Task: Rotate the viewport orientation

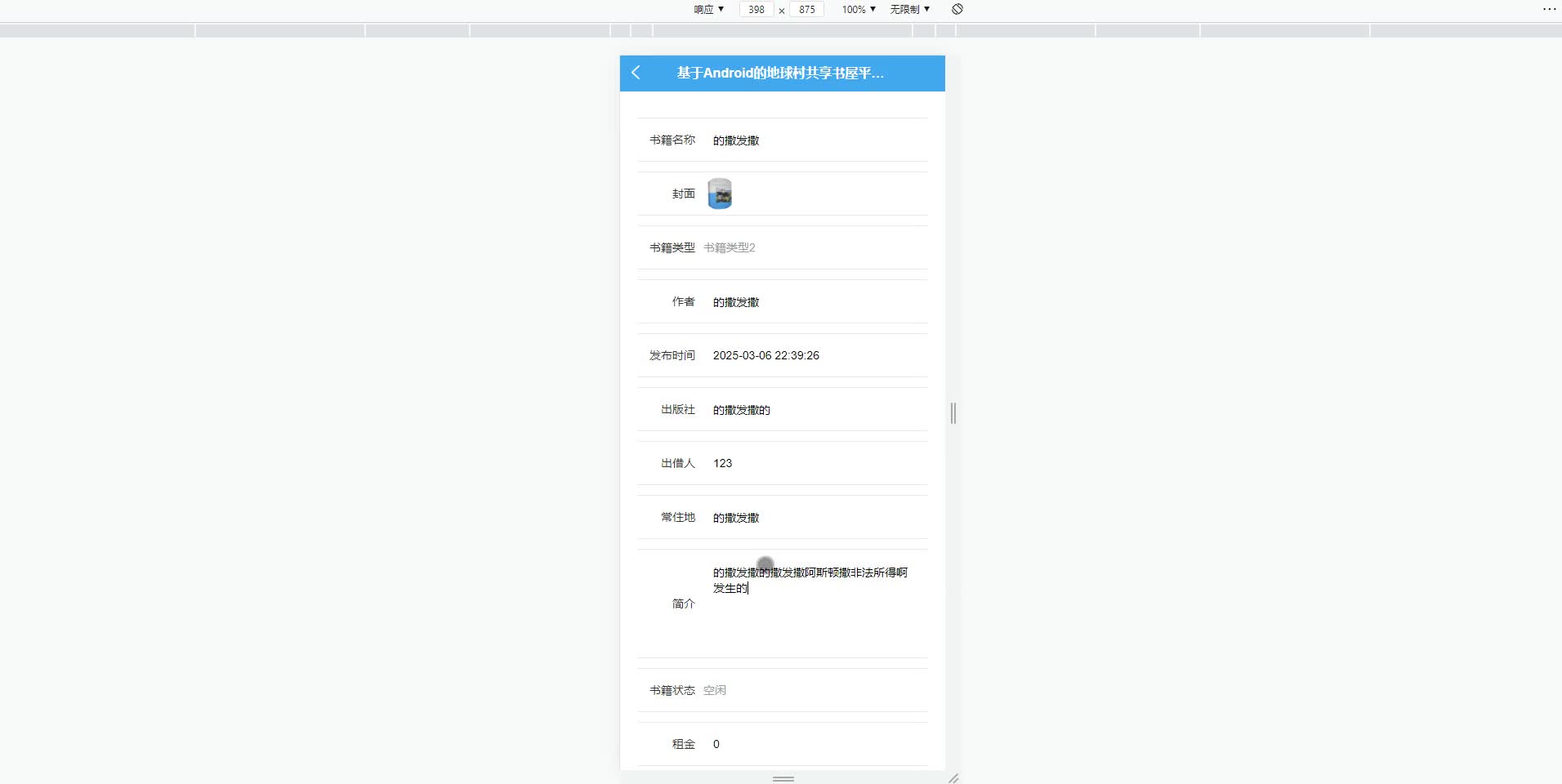Action: pos(956,9)
